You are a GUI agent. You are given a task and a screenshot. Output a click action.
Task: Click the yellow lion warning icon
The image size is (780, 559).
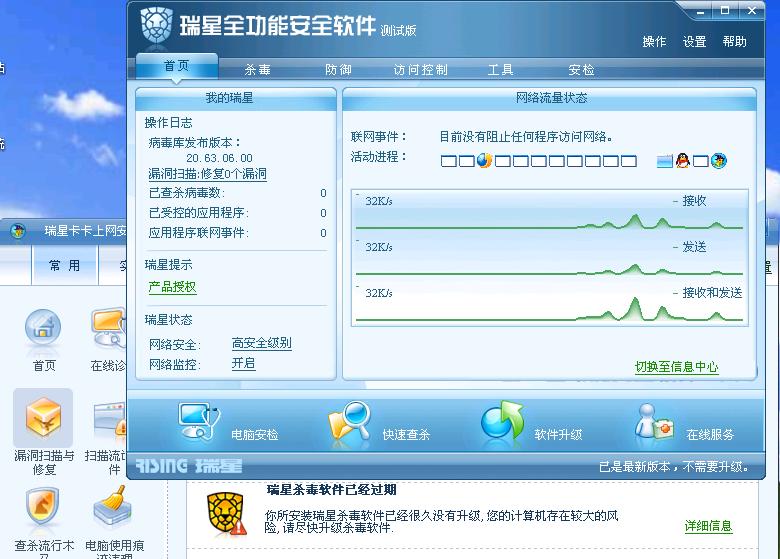coord(227,514)
